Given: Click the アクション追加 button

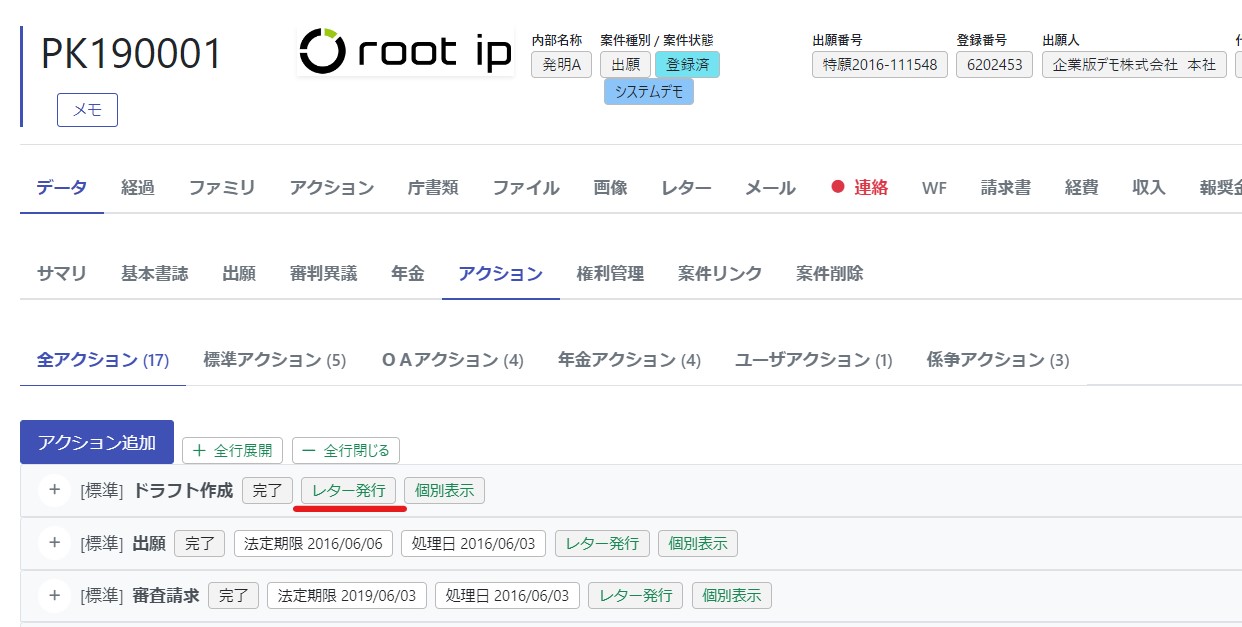Looking at the screenshot, I should click(97, 442).
